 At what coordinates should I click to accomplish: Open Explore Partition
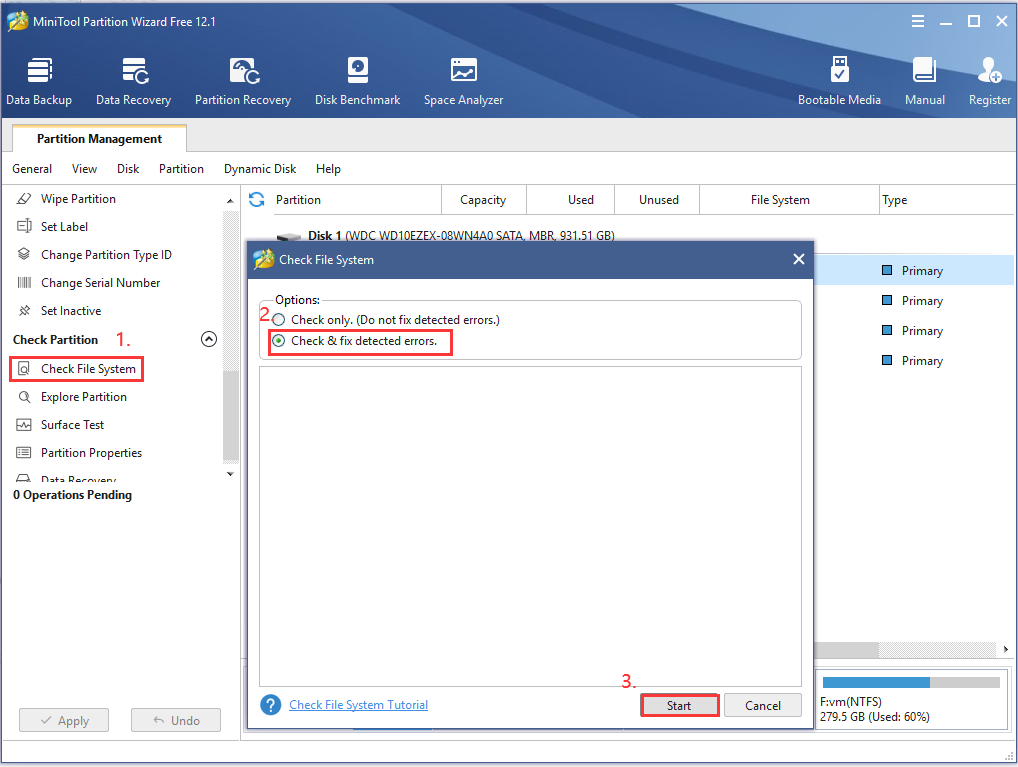tap(83, 397)
